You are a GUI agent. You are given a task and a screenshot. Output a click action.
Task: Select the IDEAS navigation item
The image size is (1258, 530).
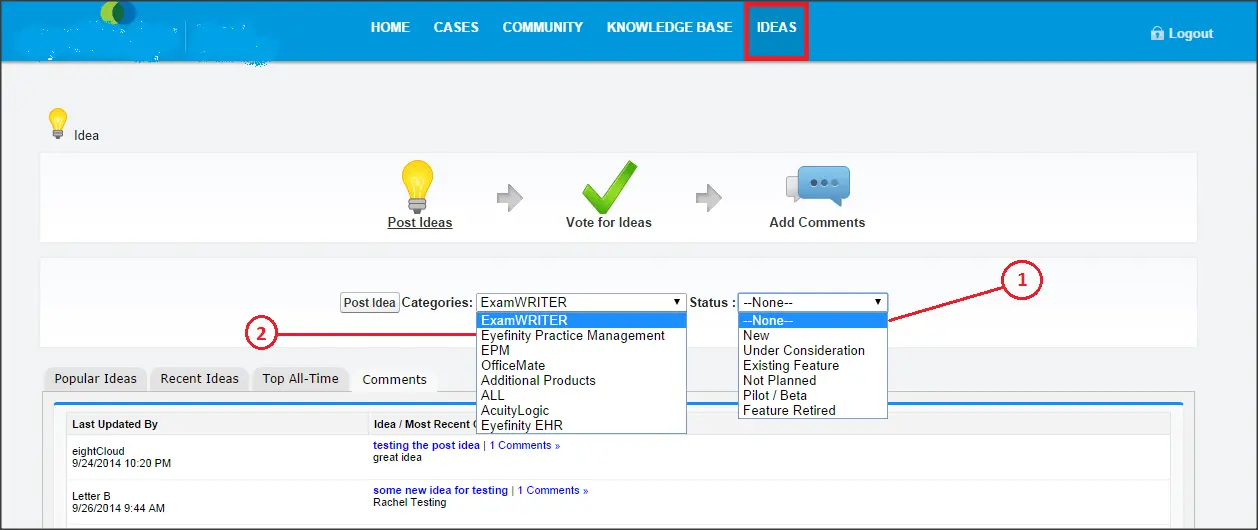777,28
